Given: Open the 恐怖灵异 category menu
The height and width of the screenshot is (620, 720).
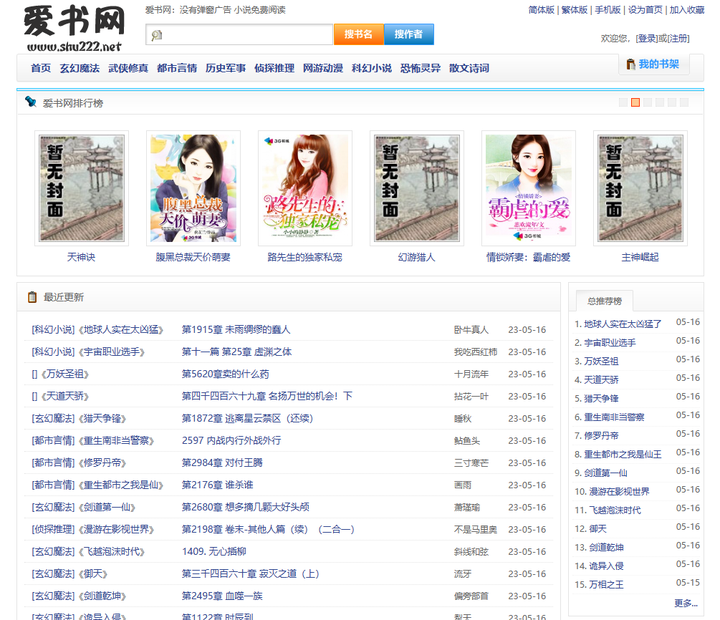Looking at the screenshot, I should (420, 68).
